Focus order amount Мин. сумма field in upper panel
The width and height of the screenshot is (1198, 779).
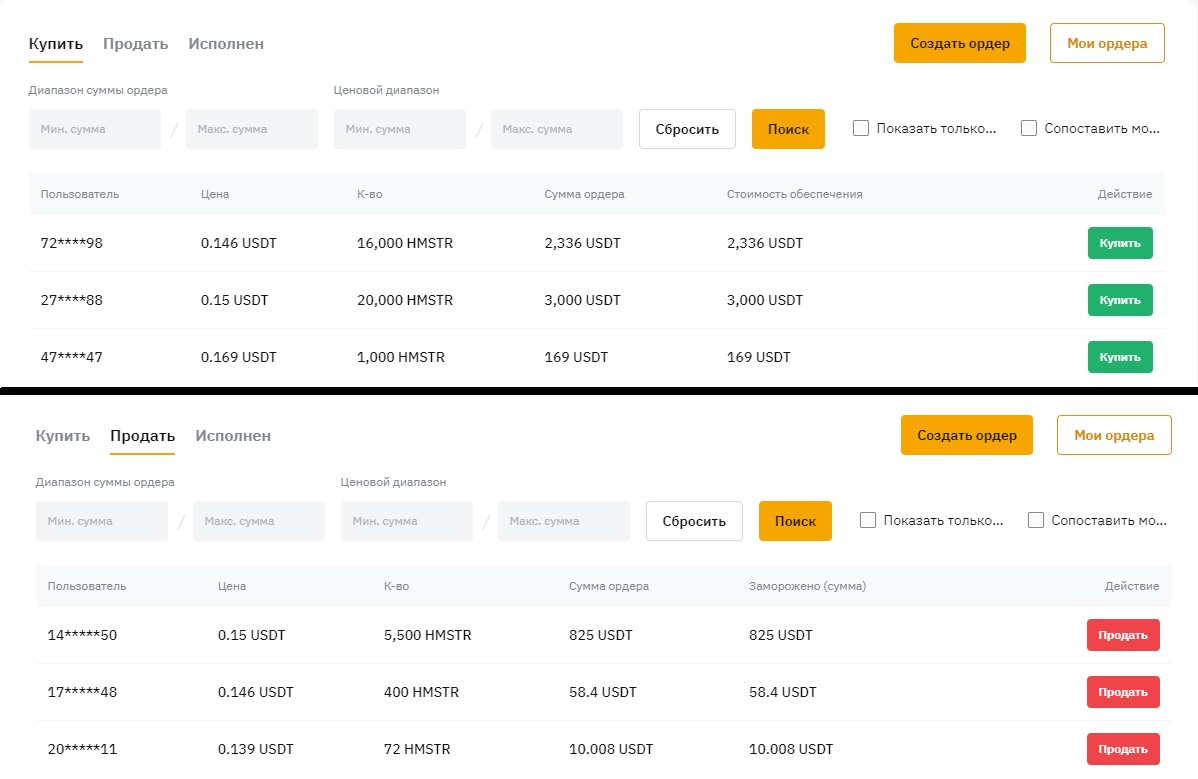tap(95, 129)
